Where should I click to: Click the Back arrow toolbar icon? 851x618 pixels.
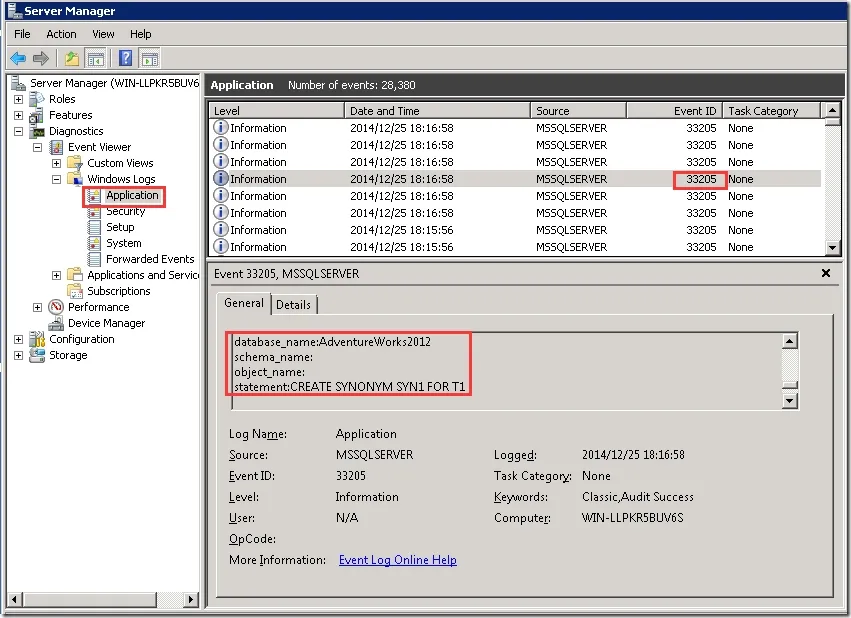[18, 58]
